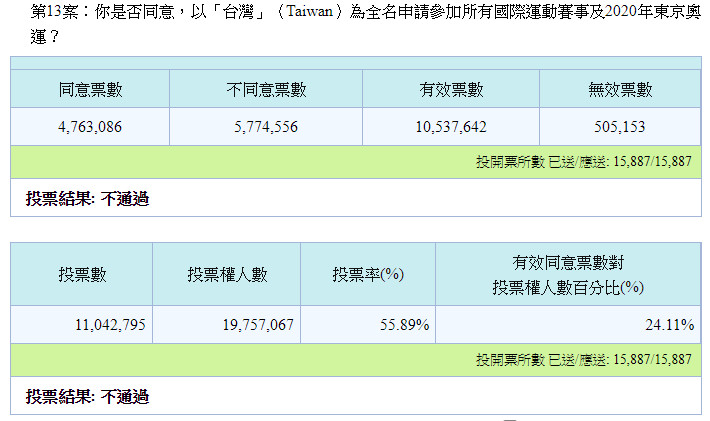Click the total votes value 11,042,795

[x=82, y=325]
